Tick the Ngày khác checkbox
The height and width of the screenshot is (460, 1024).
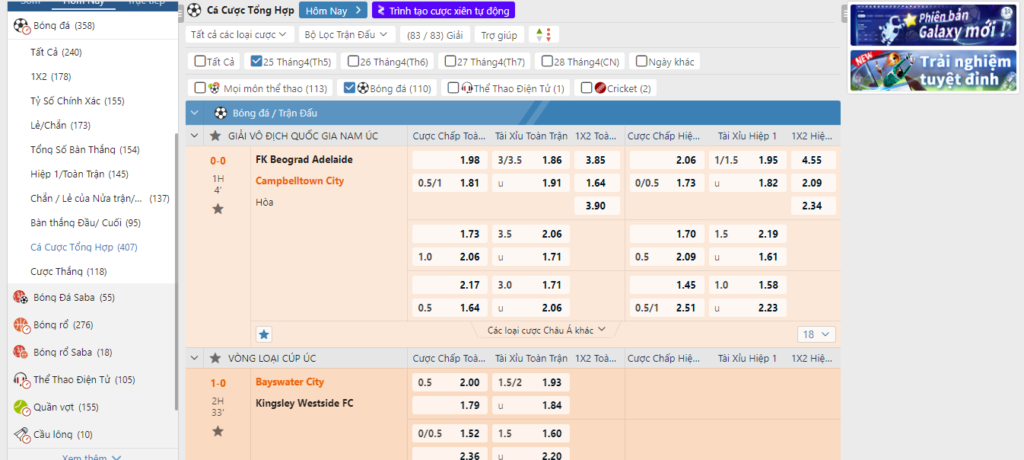point(642,62)
